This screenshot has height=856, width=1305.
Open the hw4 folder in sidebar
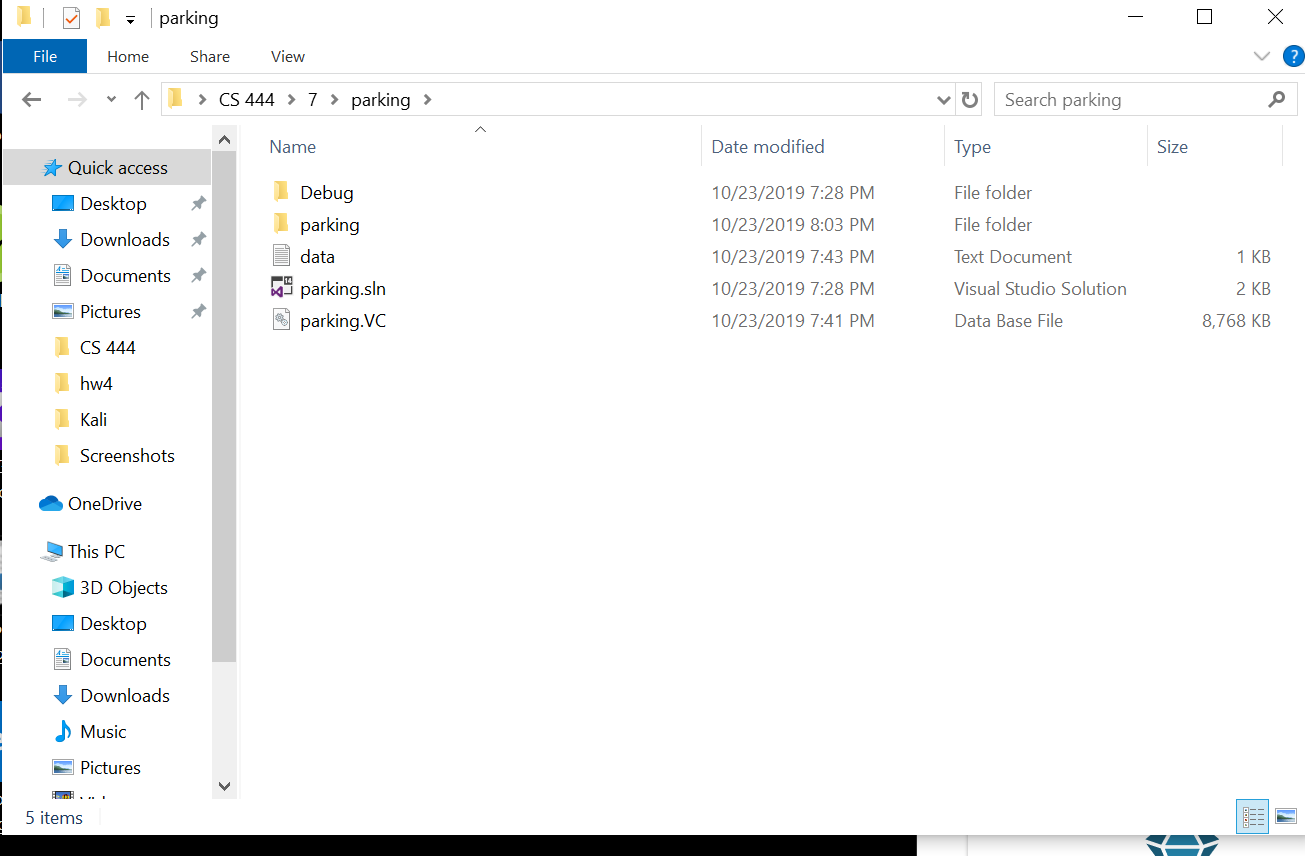[82, 384]
